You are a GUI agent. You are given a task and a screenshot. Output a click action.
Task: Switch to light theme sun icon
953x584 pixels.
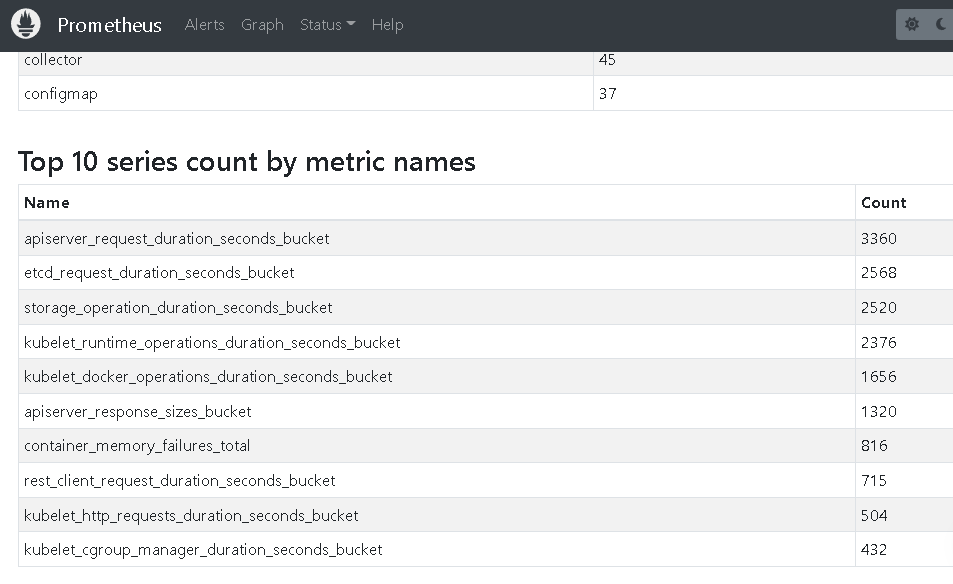coord(912,24)
